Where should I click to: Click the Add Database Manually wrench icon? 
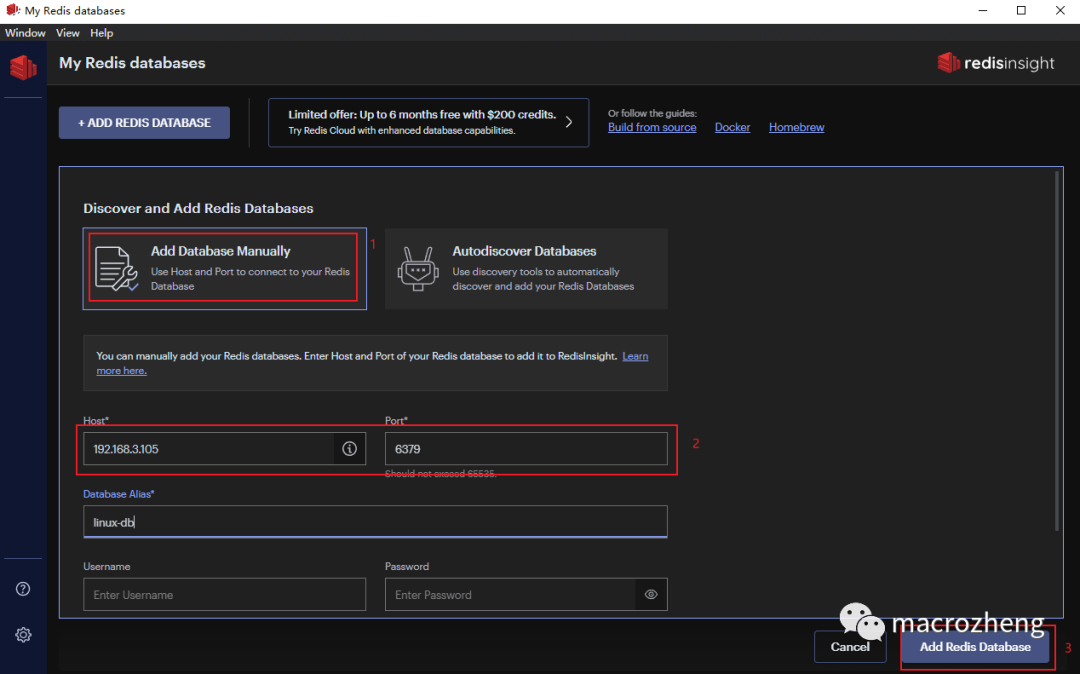coord(116,268)
